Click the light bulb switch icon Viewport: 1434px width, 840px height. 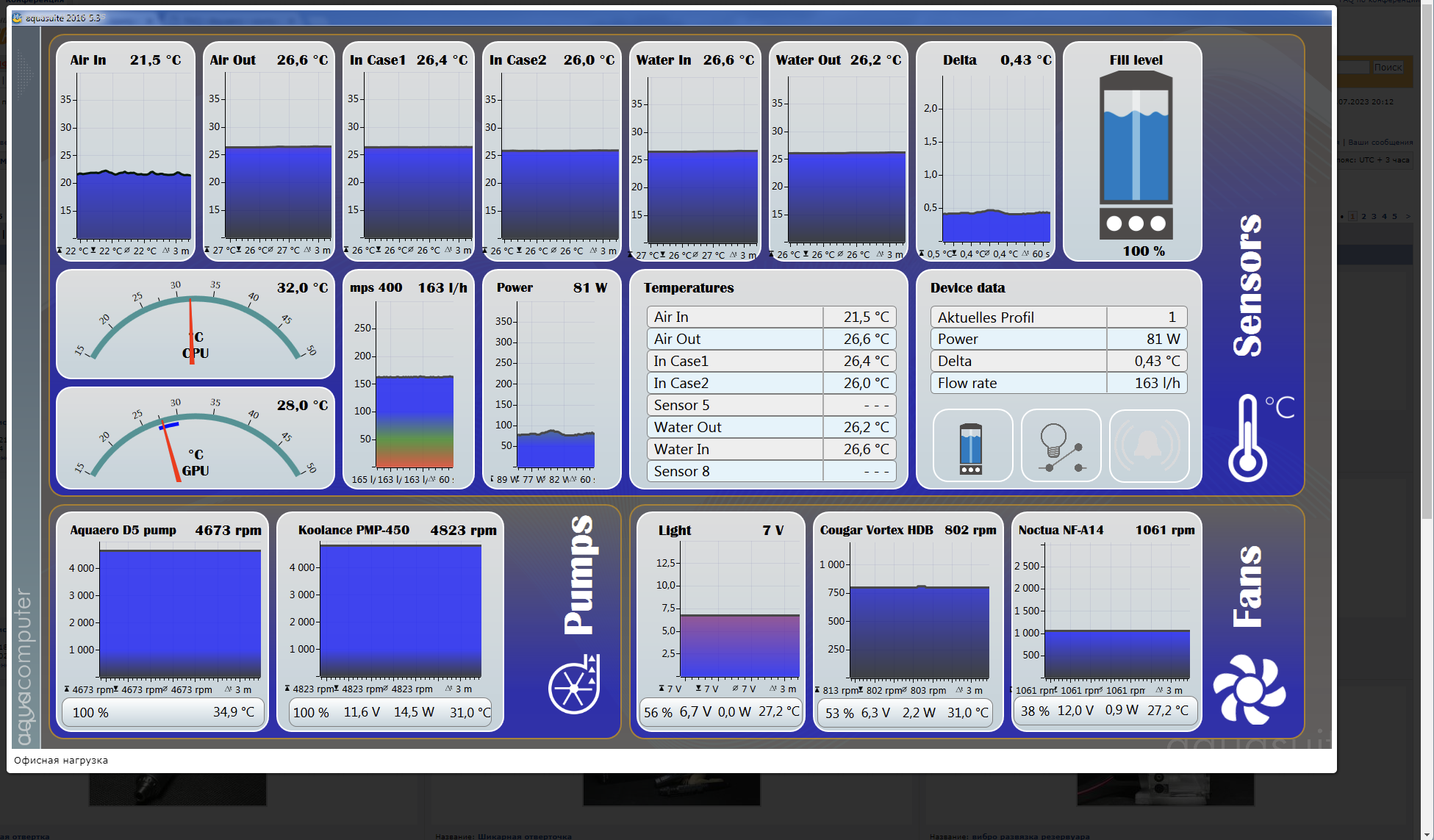coord(1061,446)
